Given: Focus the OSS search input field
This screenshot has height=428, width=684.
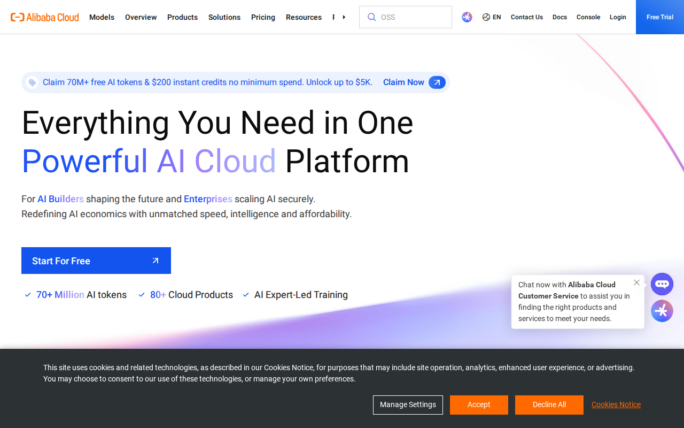Looking at the screenshot, I should tap(412, 17).
